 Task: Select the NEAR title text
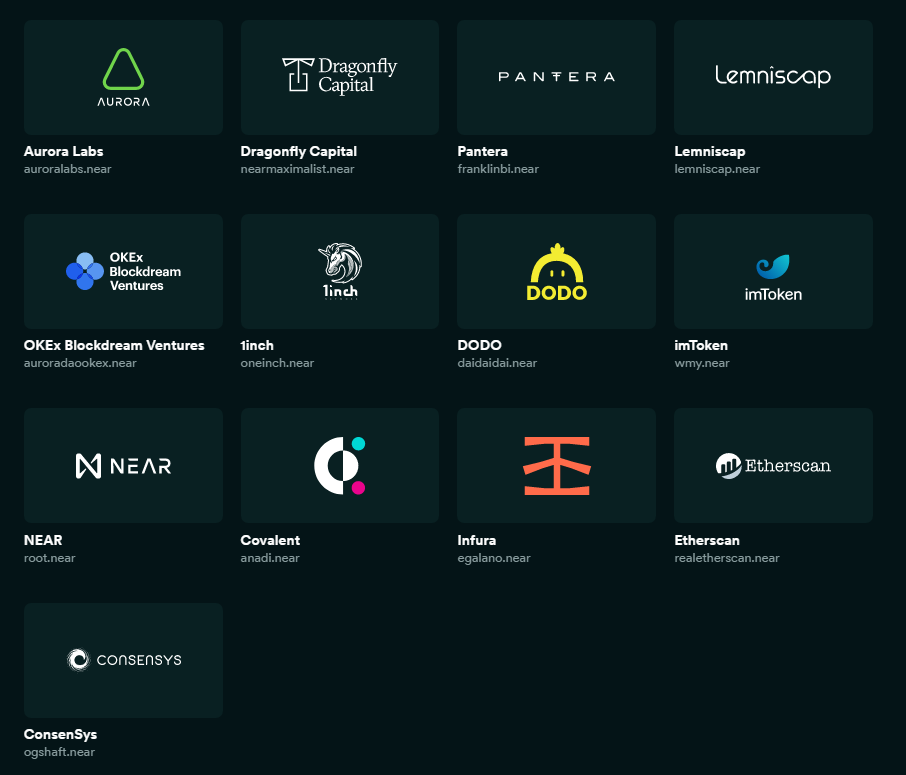pos(43,540)
